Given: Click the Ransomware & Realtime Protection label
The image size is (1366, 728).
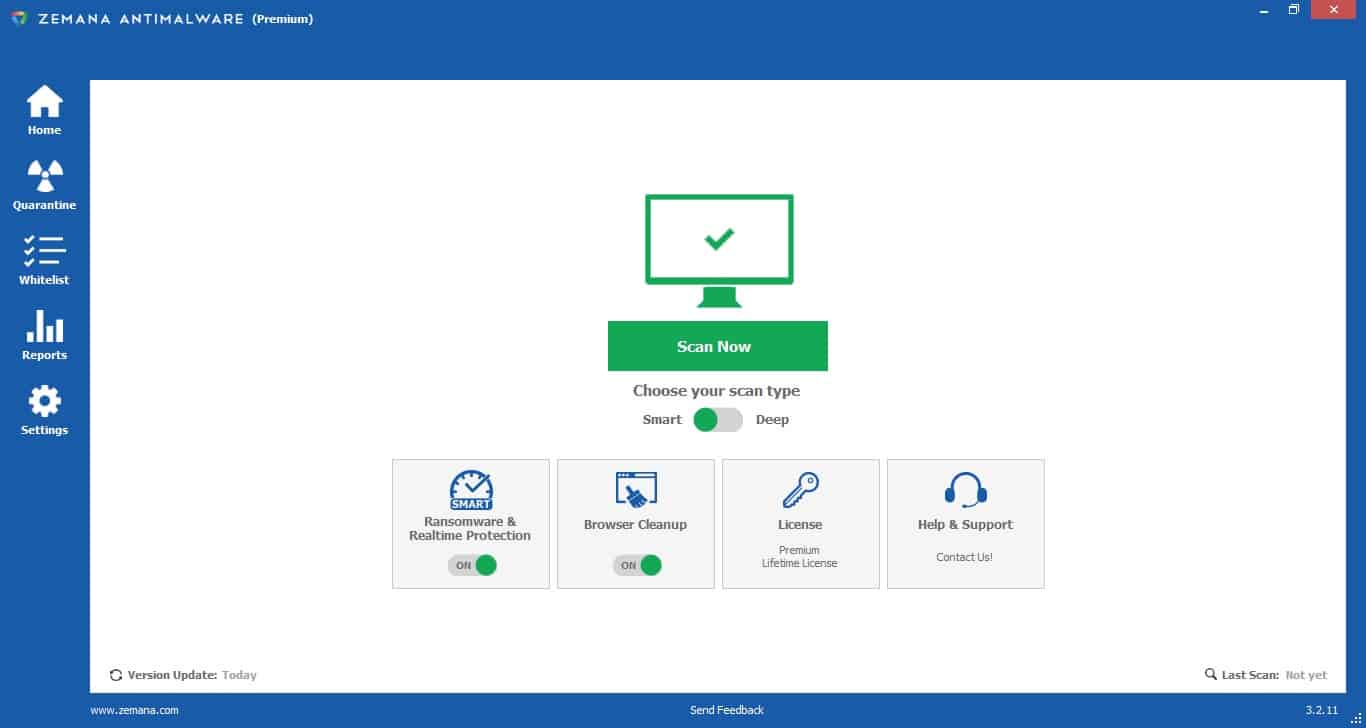Looking at the screenshot, I should point(470,529).
